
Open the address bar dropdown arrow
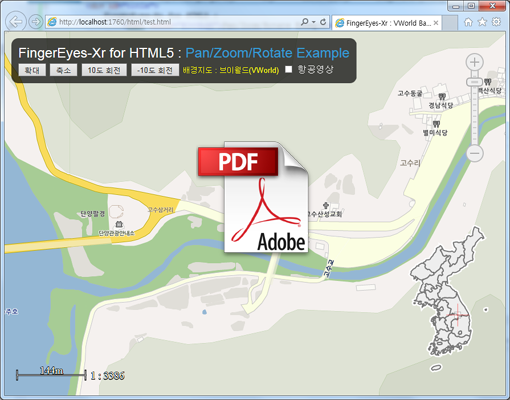(x=314, y=22)
